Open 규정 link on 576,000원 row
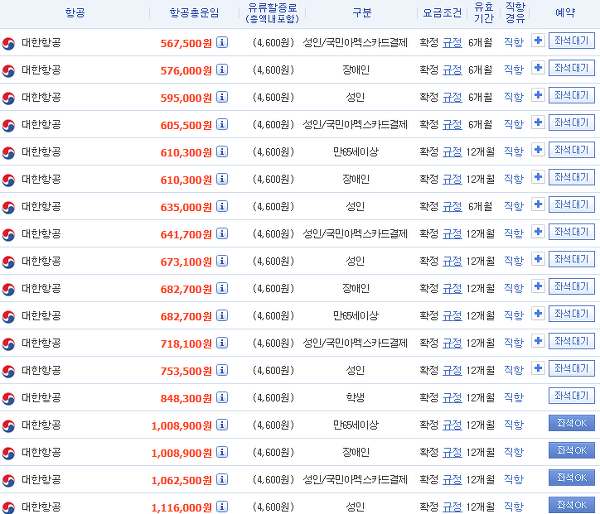This screenshot has width=600, height=514. (x=452, y=70)
